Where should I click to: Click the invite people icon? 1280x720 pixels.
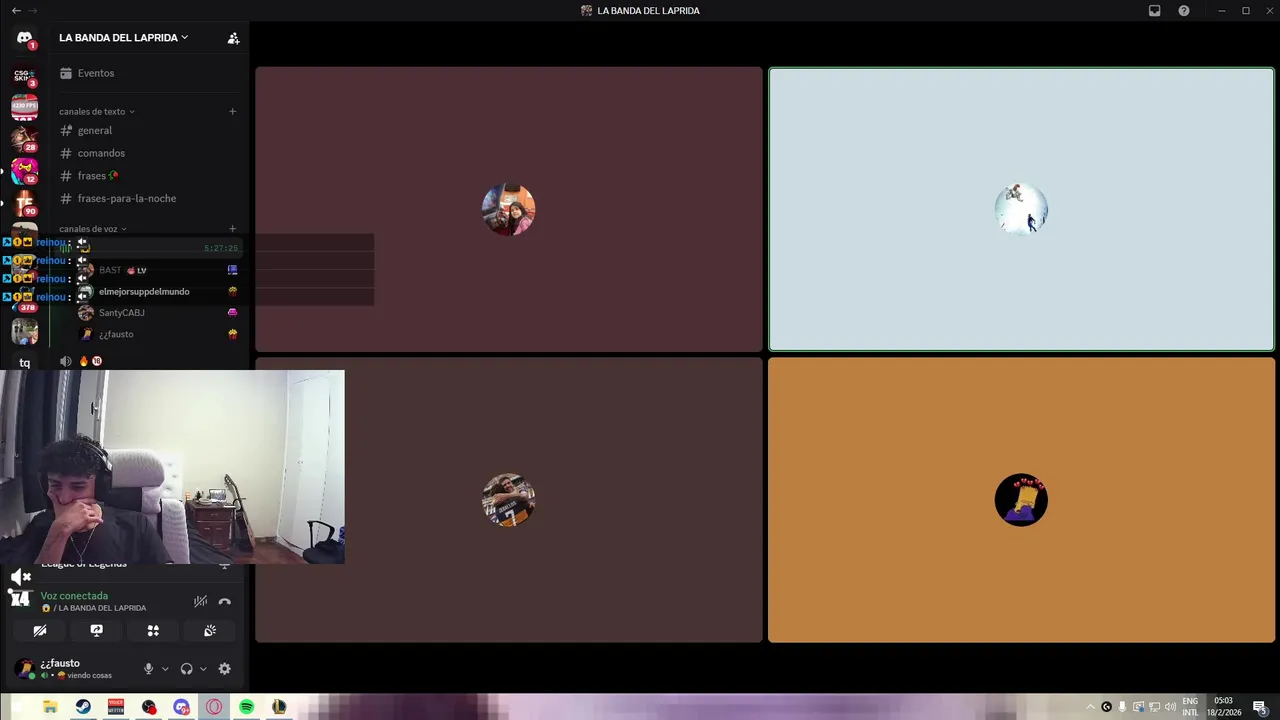click(233, 38)
